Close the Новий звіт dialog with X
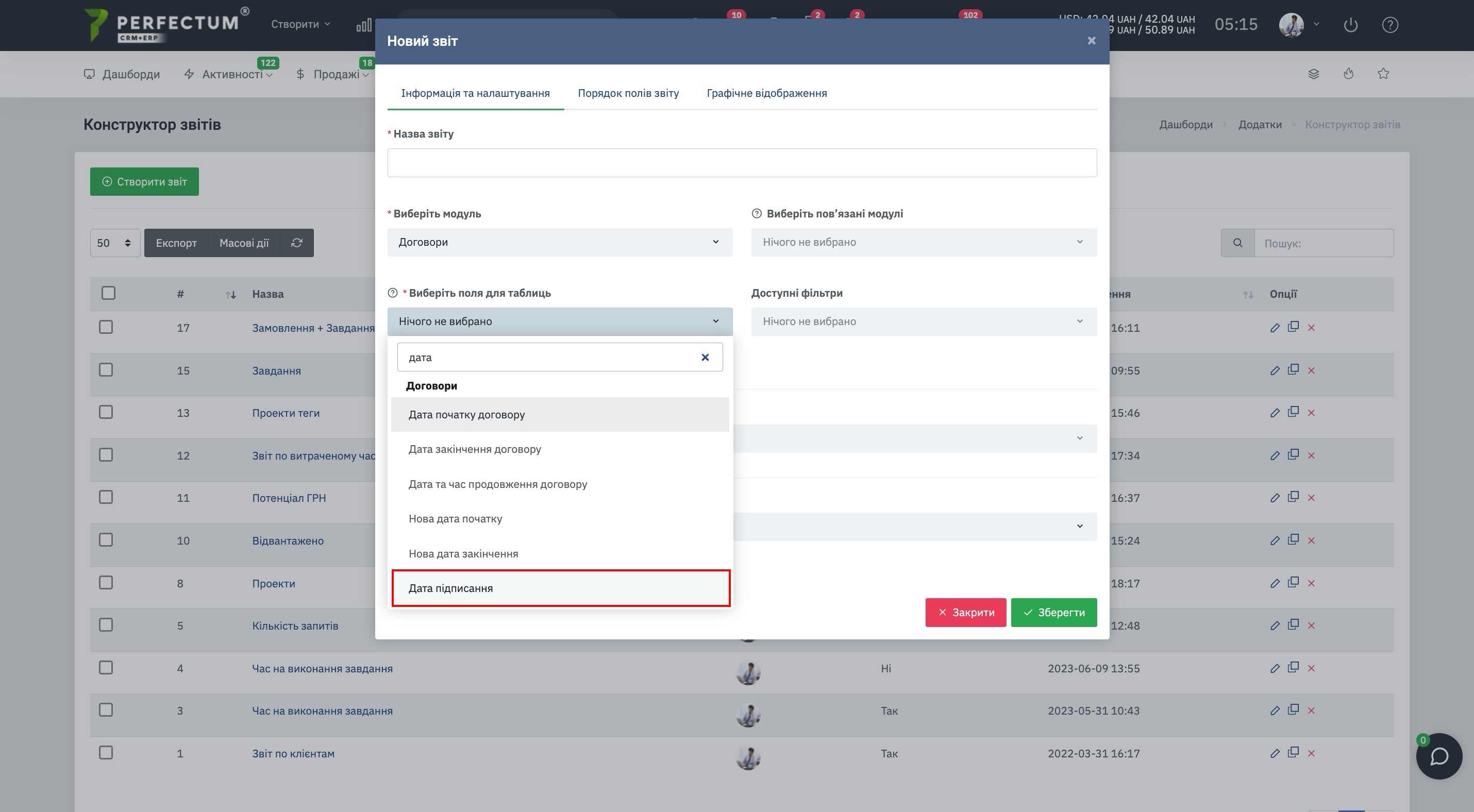Viewport: 1474px width, 812px height. (1091, 41)
